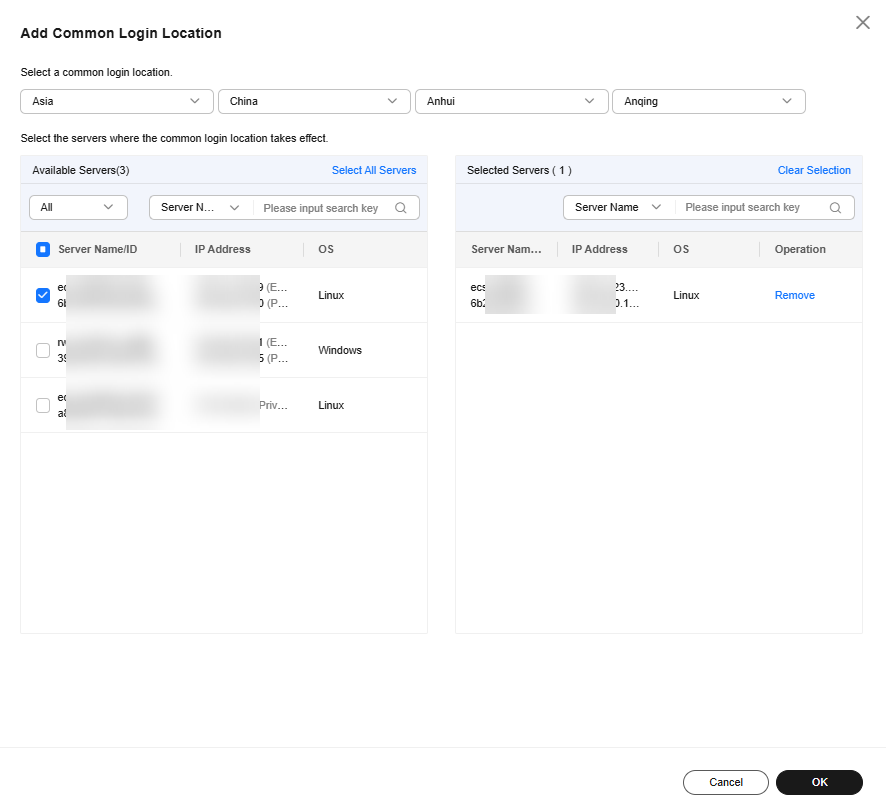
Task: Click Select All Servers link
Action: pos(374,170)
